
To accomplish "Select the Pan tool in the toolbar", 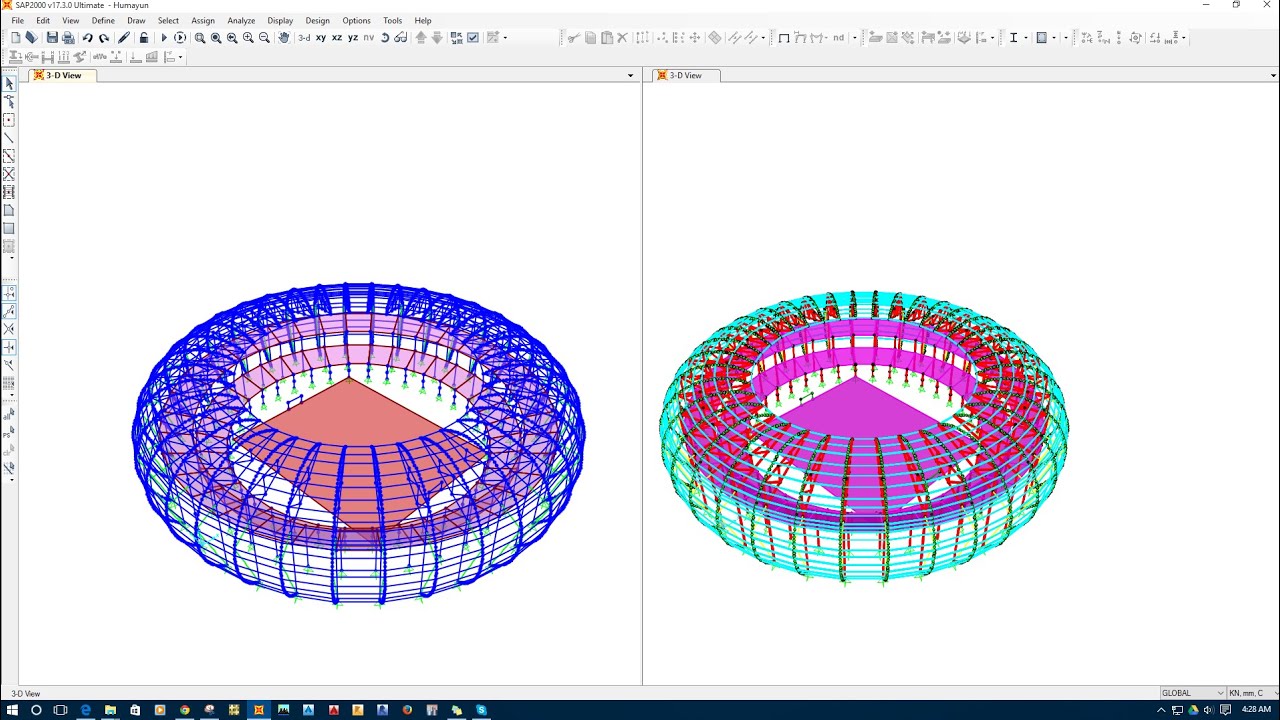I will click(x=284, y=37).
